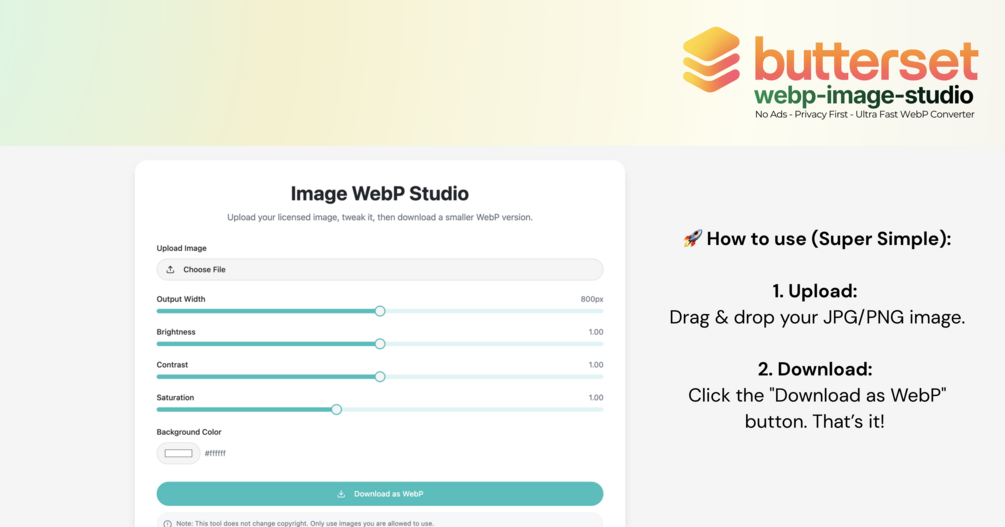Click the Image WebP Studio heading
The image size is (1005, 527).
click(x=380, y=194)
